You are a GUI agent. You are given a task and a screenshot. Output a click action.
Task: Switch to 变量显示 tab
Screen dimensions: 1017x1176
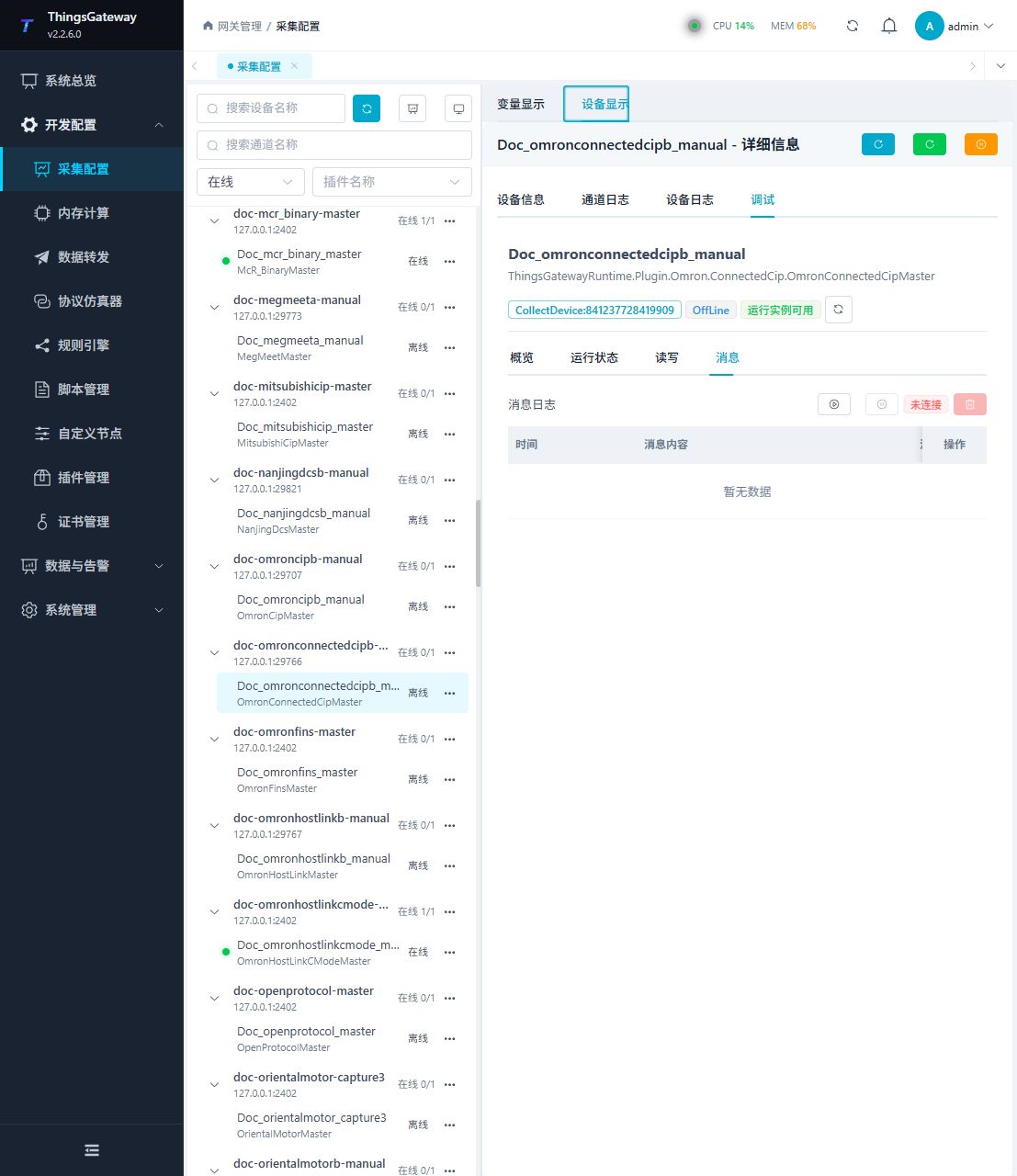coord(521,104)
